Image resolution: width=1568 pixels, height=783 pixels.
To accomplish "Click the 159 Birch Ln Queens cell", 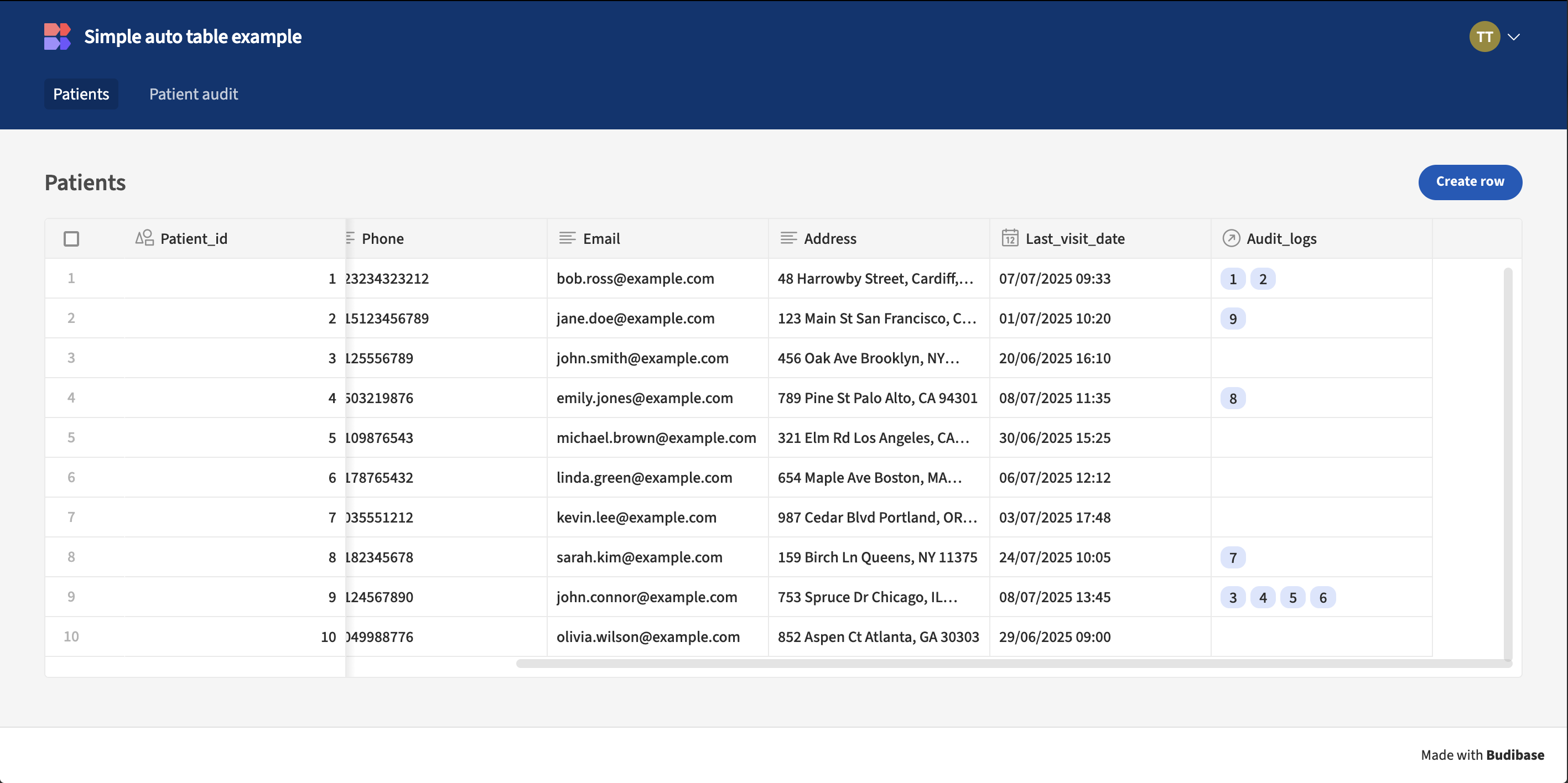I will (x=879, y=557).
